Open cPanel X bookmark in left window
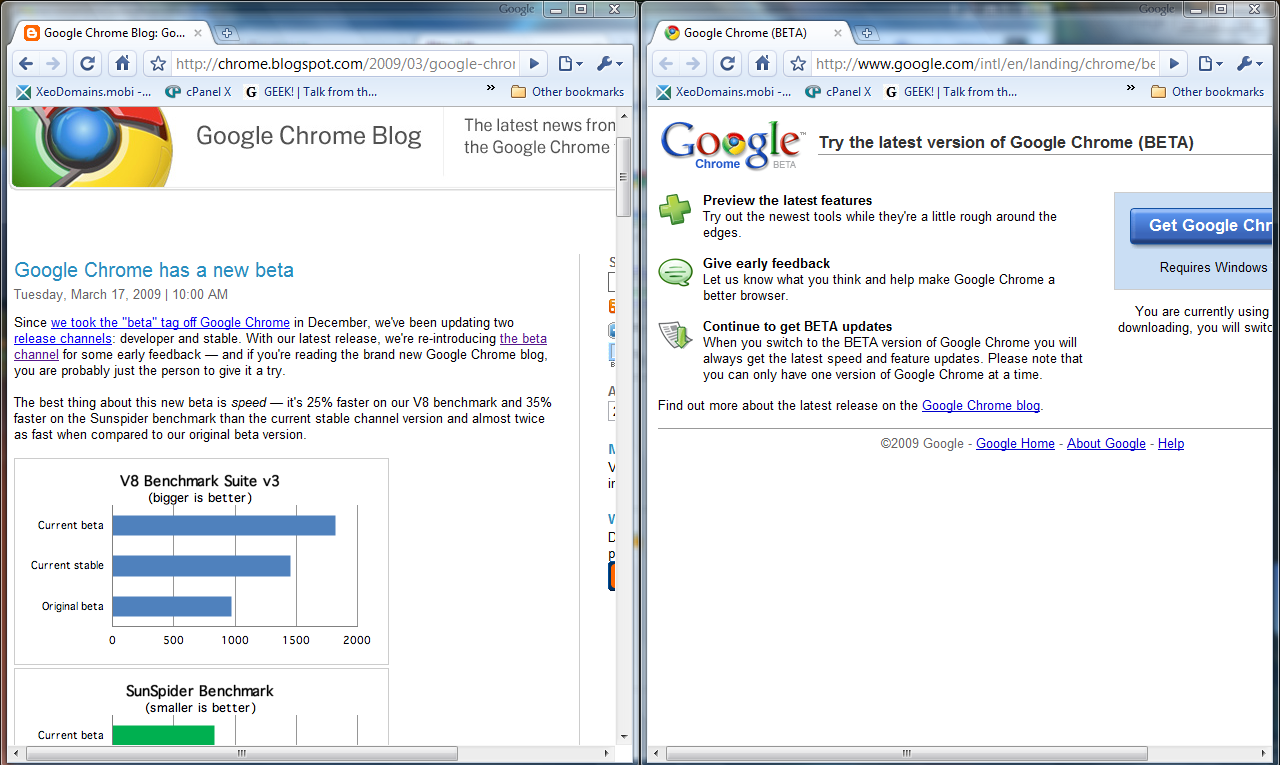Screen dimensions: 1280x765 pyautogui.click(x=198, y=92)
